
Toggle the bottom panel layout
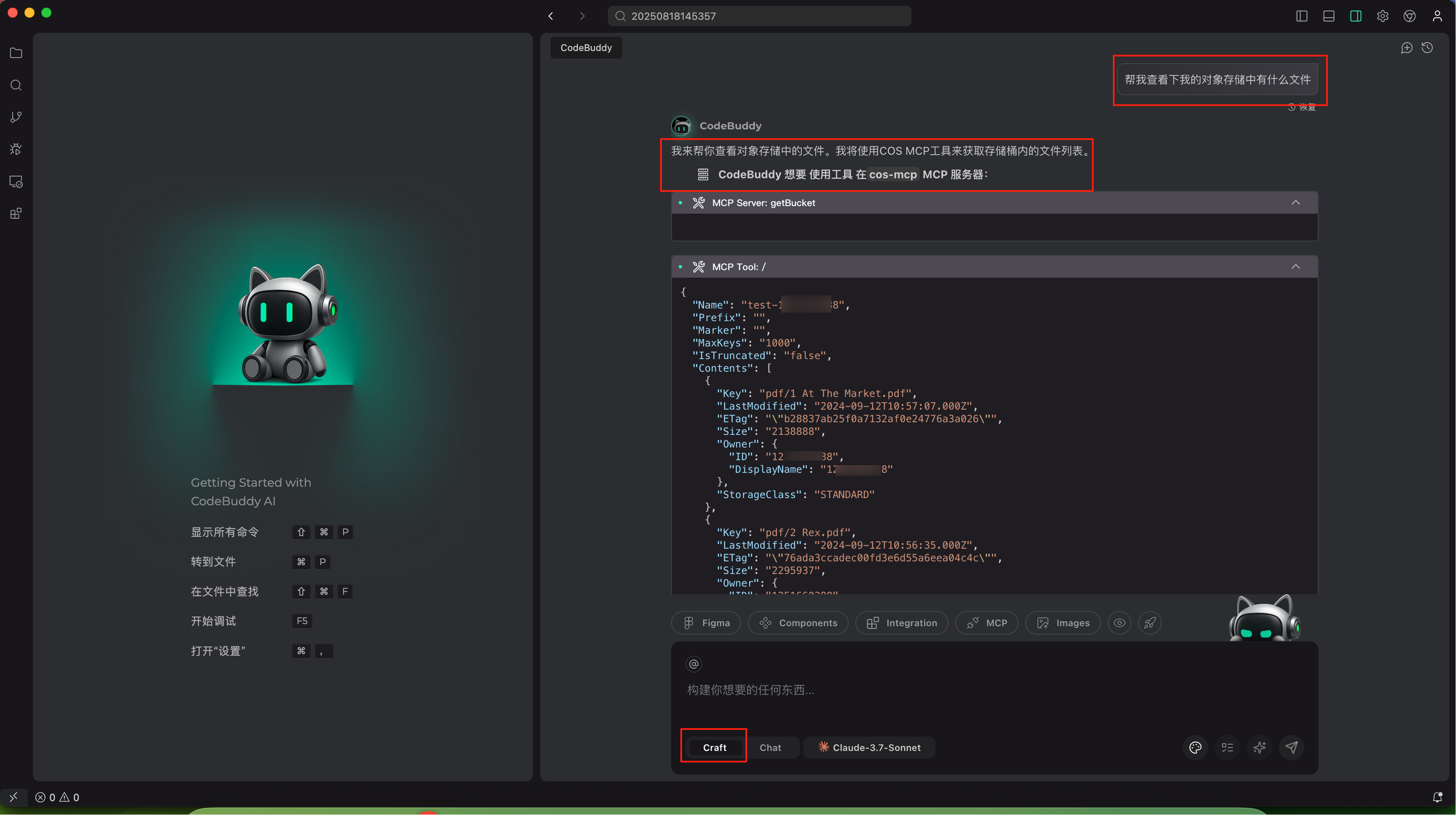pyautogui.click(x=1329, y=16)
